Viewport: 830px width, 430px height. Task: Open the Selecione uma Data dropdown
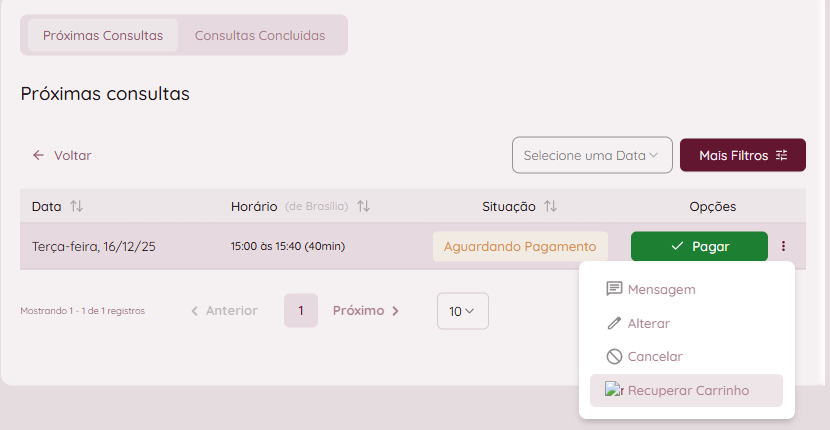click(592, 155)
